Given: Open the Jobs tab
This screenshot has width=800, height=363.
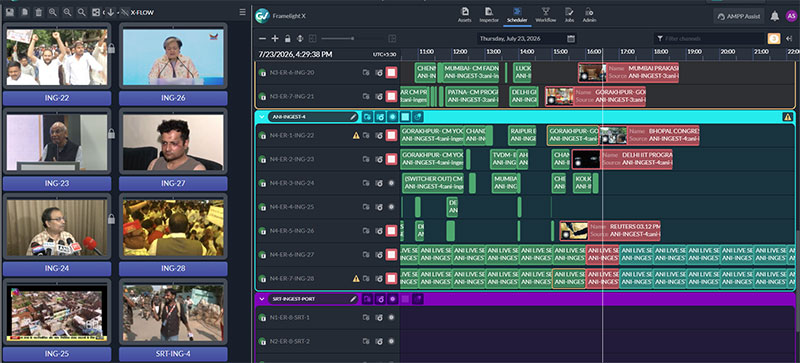Looking at the screenshot, I should (569, 15).
